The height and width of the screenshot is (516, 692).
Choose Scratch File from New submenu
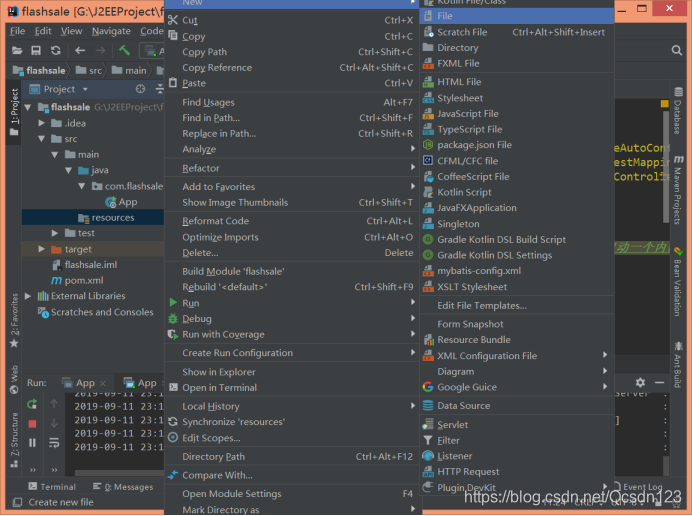tap(517, 32)
